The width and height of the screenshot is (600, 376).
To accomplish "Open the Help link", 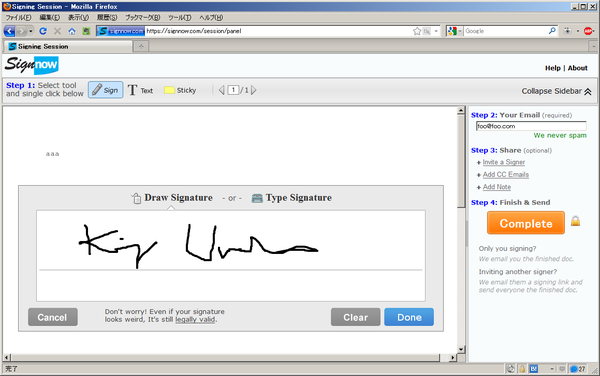I will point(553,68).
